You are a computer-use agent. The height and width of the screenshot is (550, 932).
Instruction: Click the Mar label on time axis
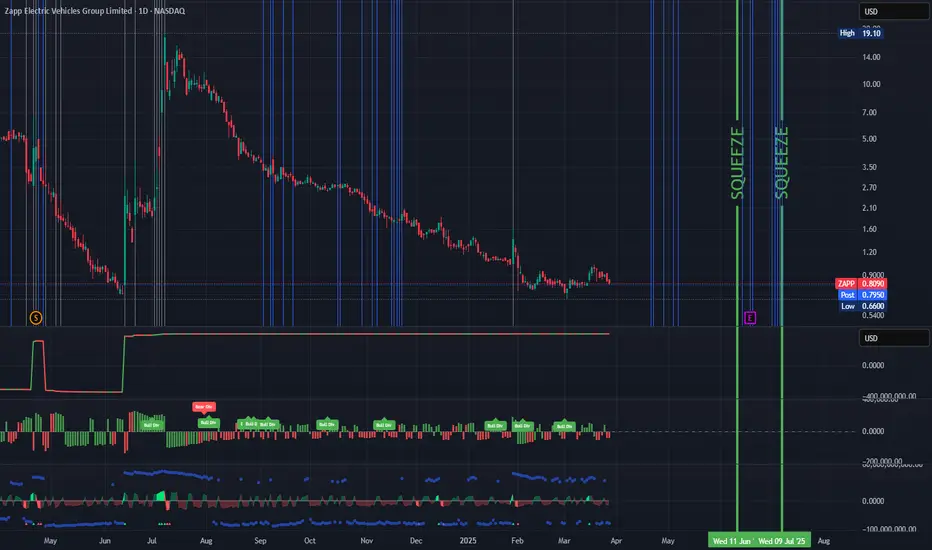[563, 540]
